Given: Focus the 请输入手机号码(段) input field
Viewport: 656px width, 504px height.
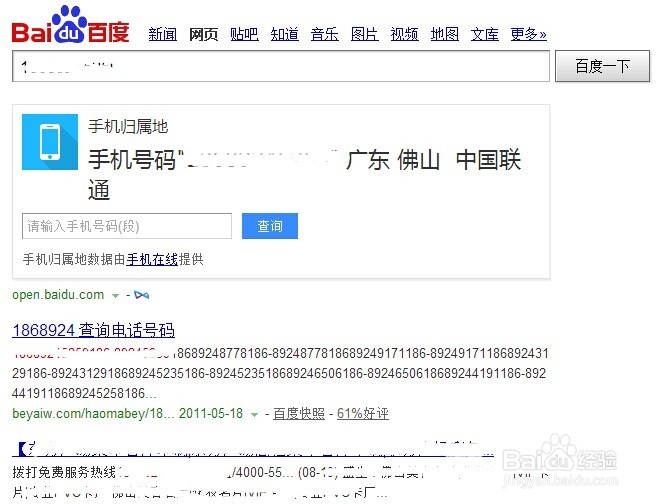Looking at the screenshot, I should [x=127, y=226].
